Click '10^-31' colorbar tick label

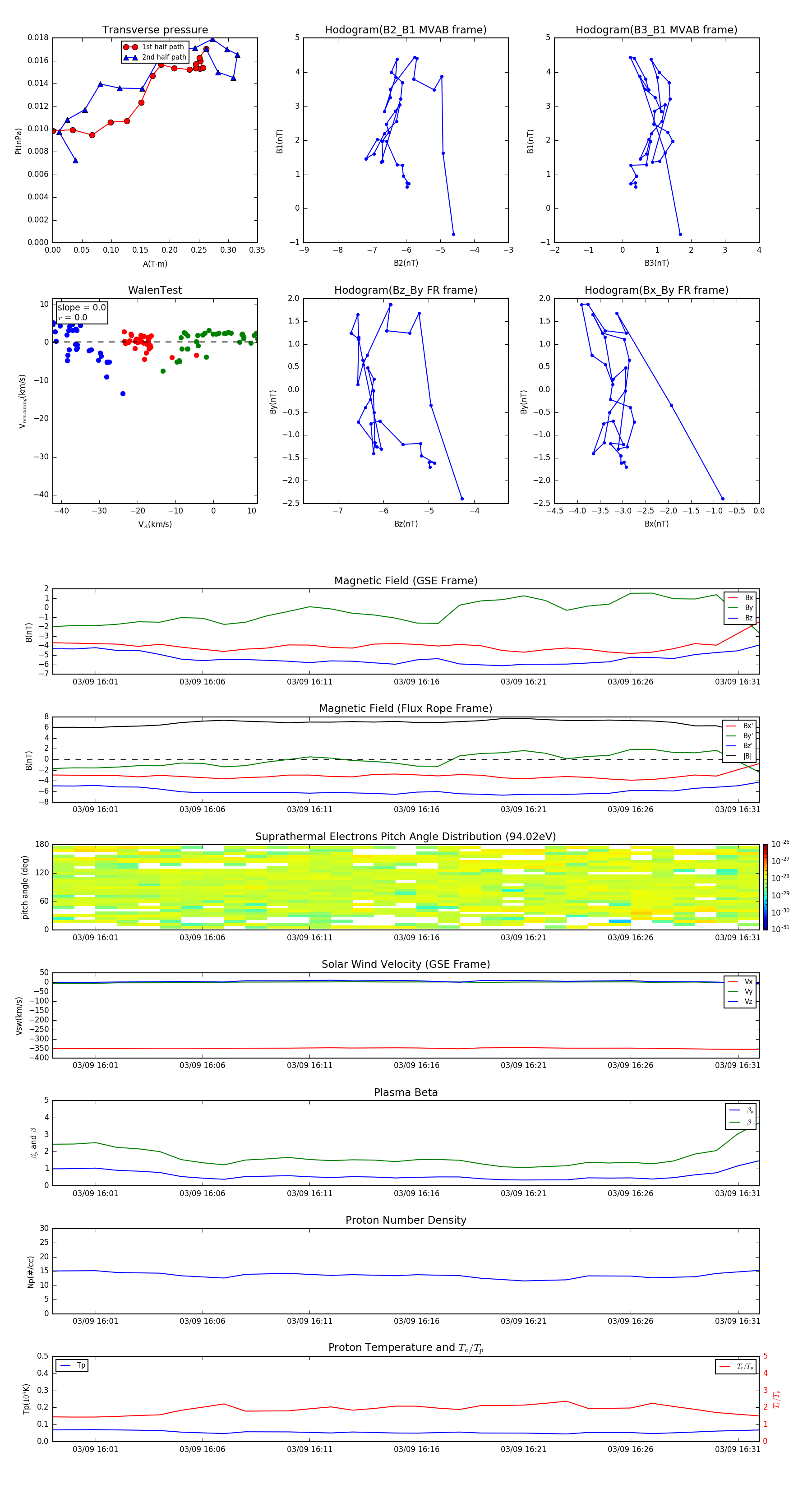click(780, 929)
